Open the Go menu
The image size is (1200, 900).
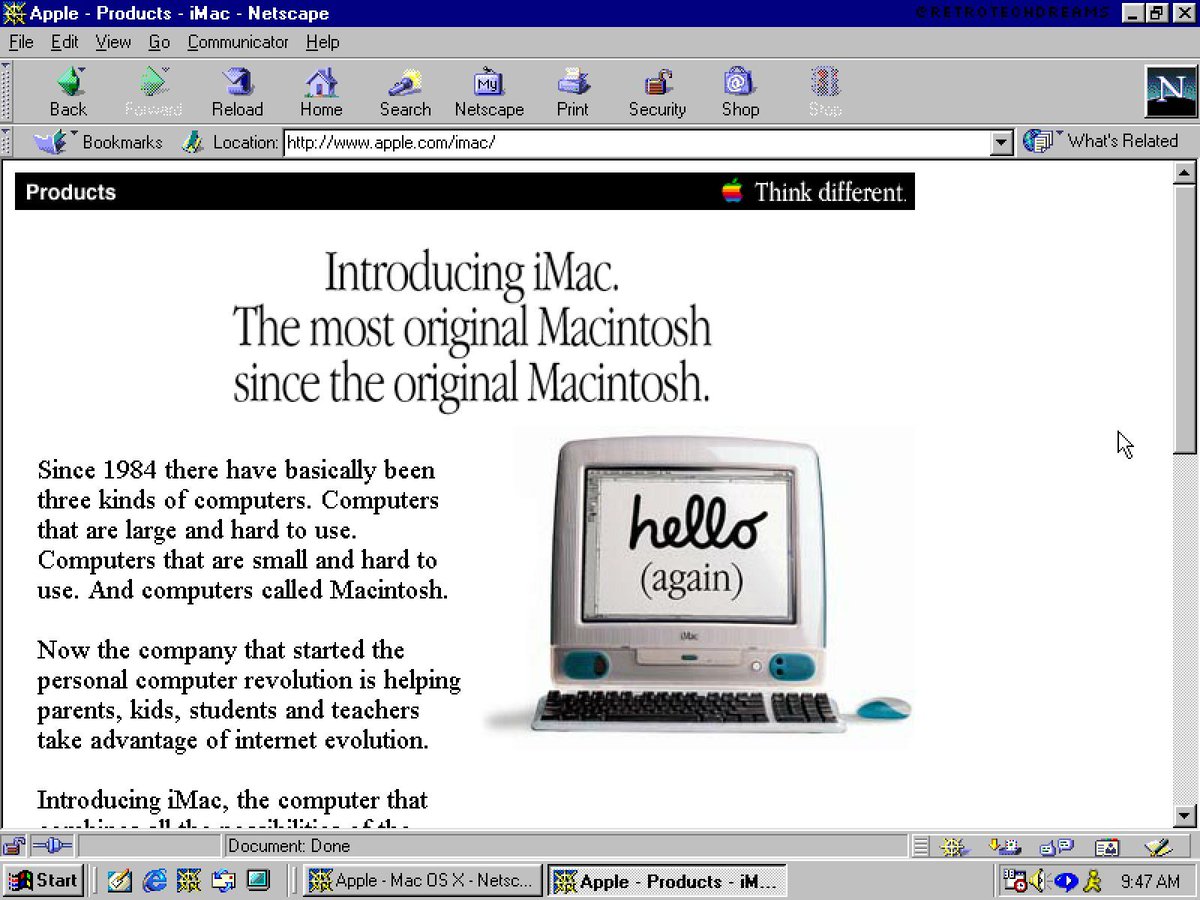(x=159, y=42)
